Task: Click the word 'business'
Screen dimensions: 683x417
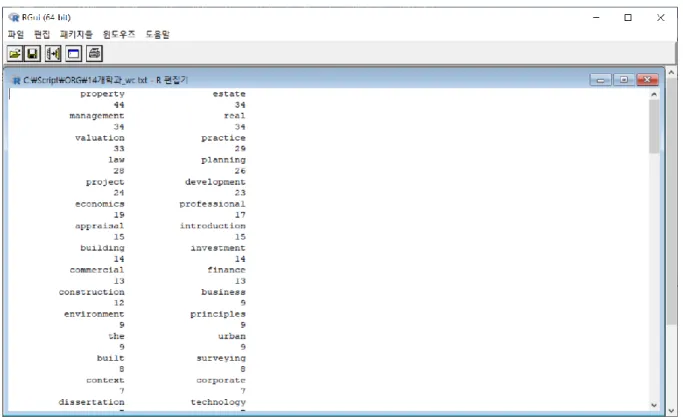Action: 223,292
